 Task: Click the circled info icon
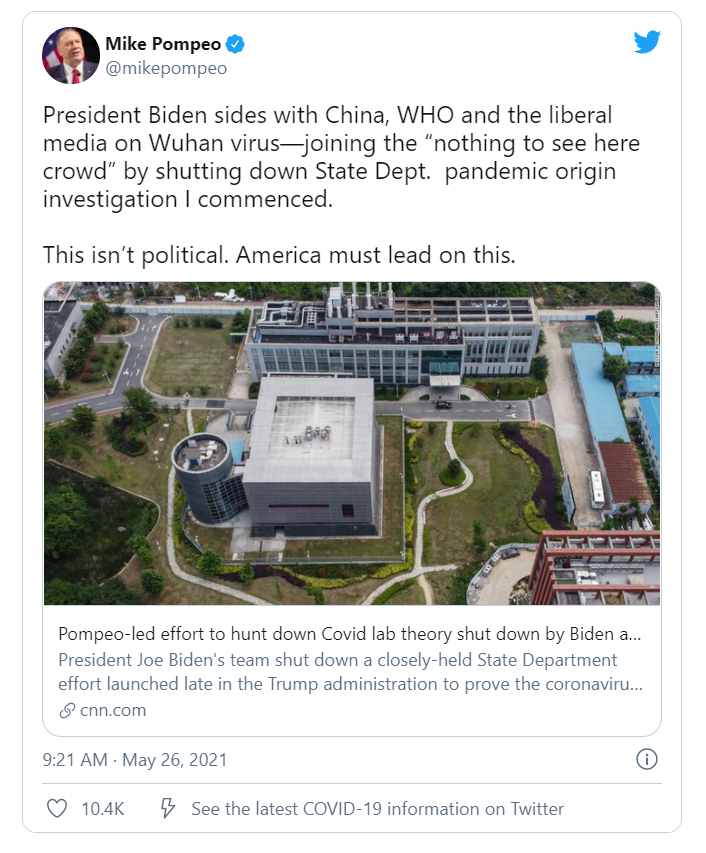[x=647, y=759]
